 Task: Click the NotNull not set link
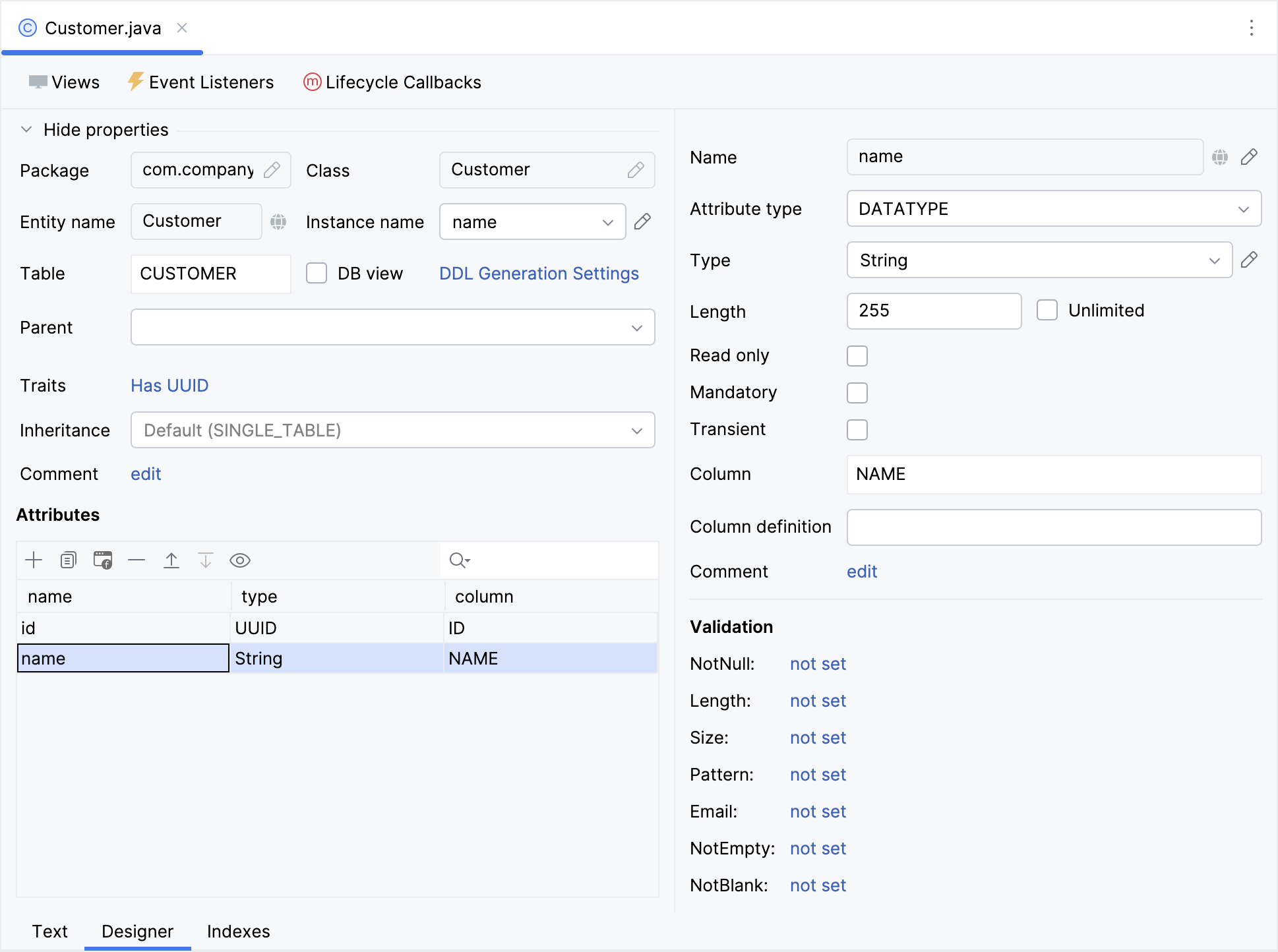tap(818, 664)
